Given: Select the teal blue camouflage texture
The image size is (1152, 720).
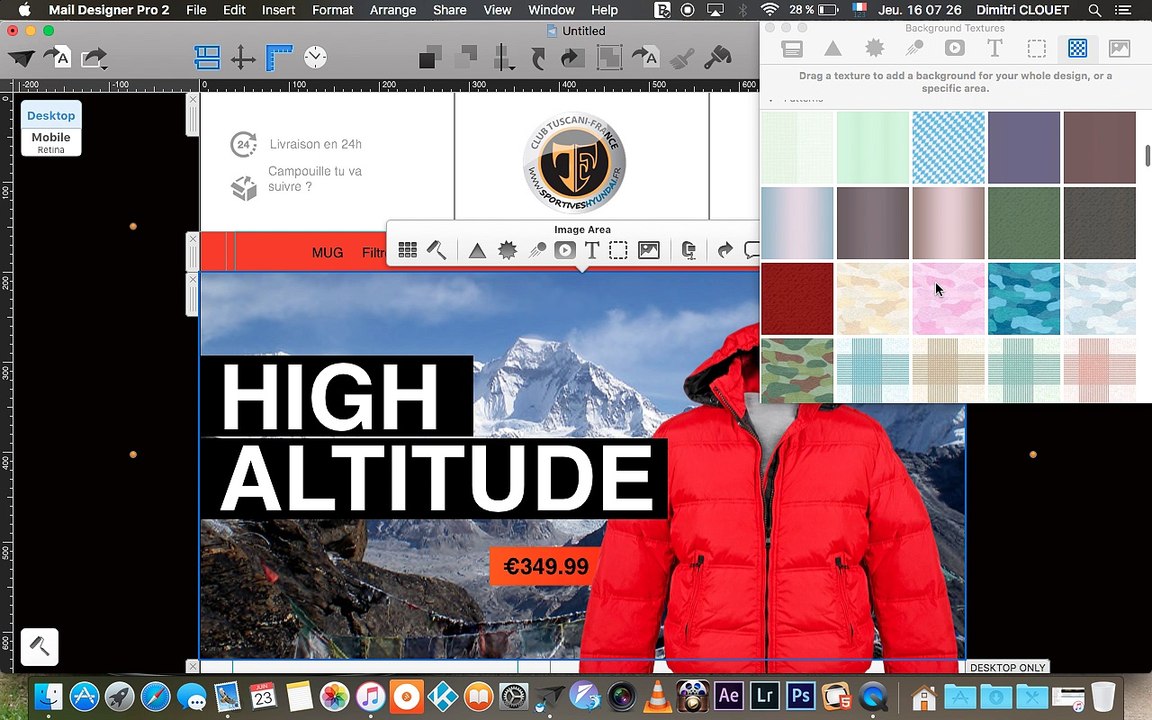Looking at the screenshot, I should (1024, 299).
